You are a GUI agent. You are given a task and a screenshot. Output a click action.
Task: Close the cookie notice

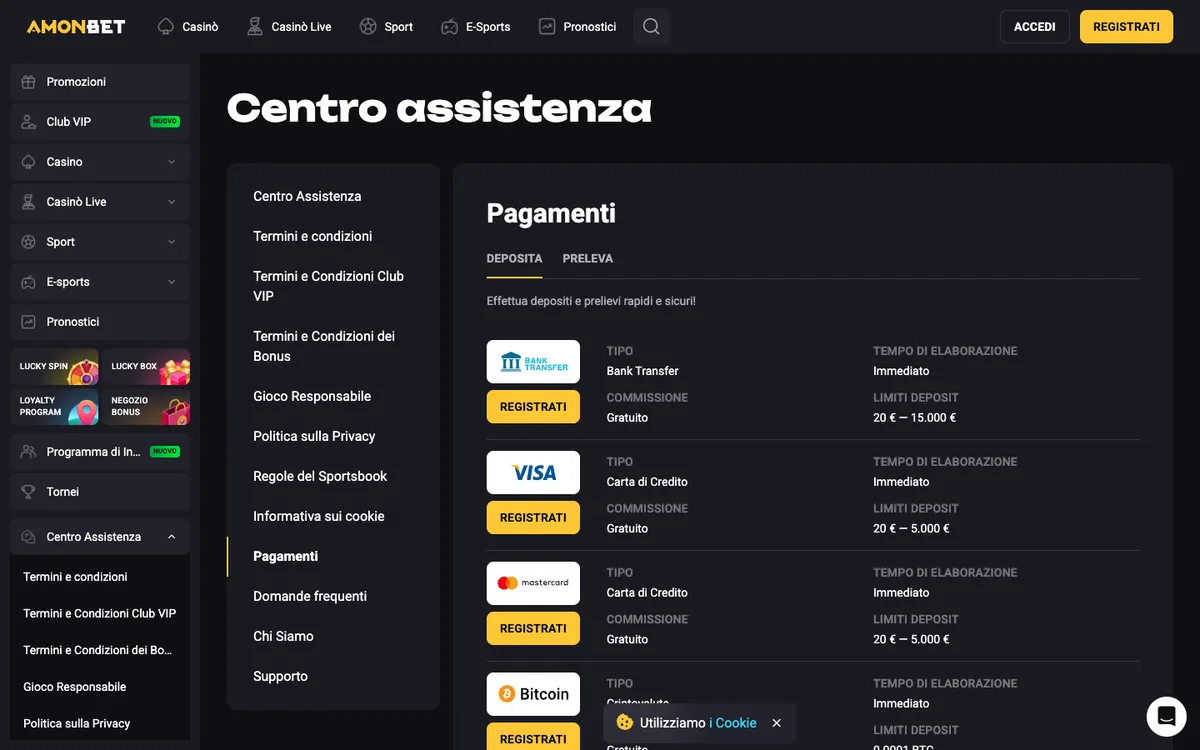[x=777, y=723]
